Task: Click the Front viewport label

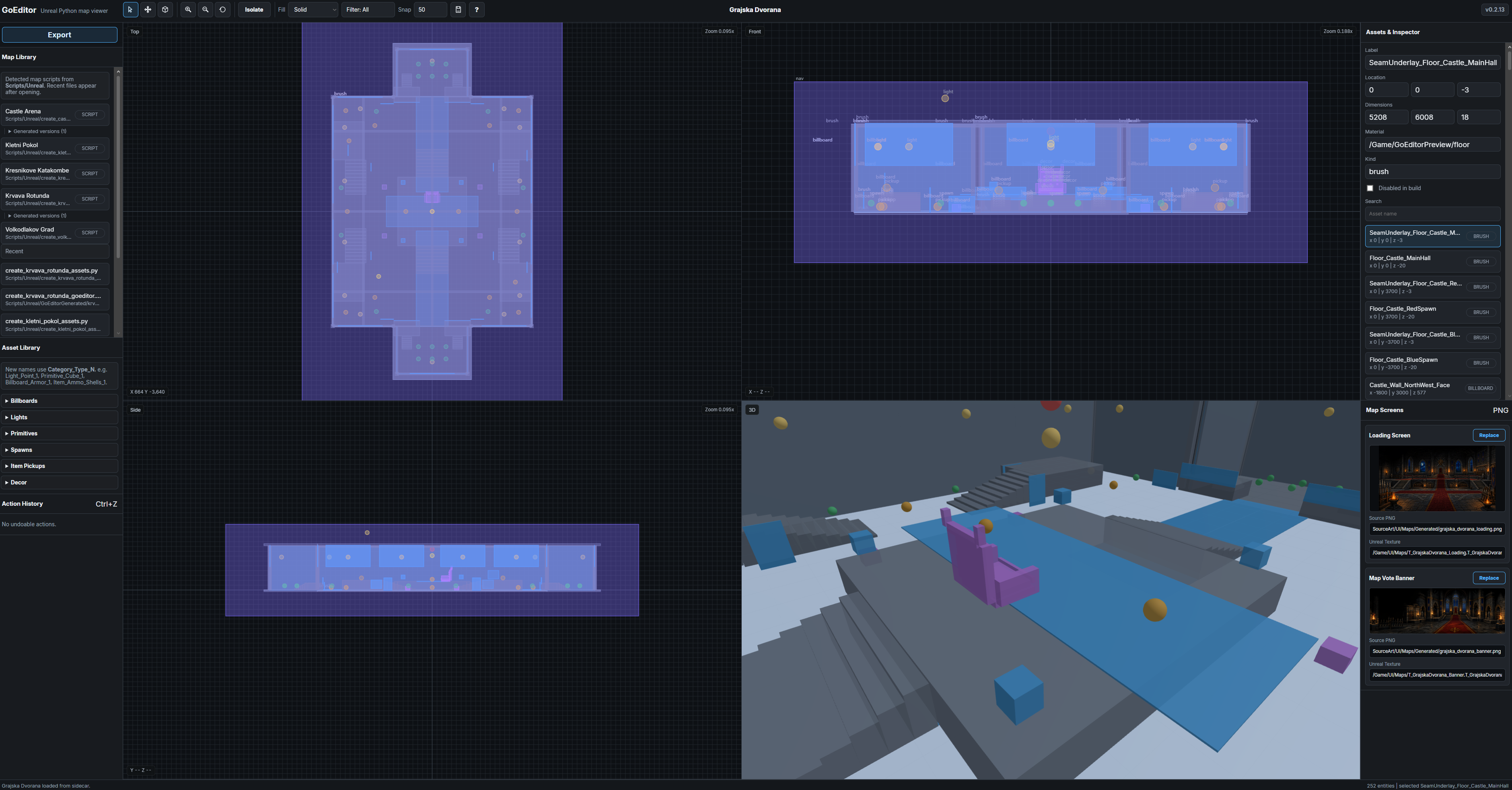Action: [755, 32]
